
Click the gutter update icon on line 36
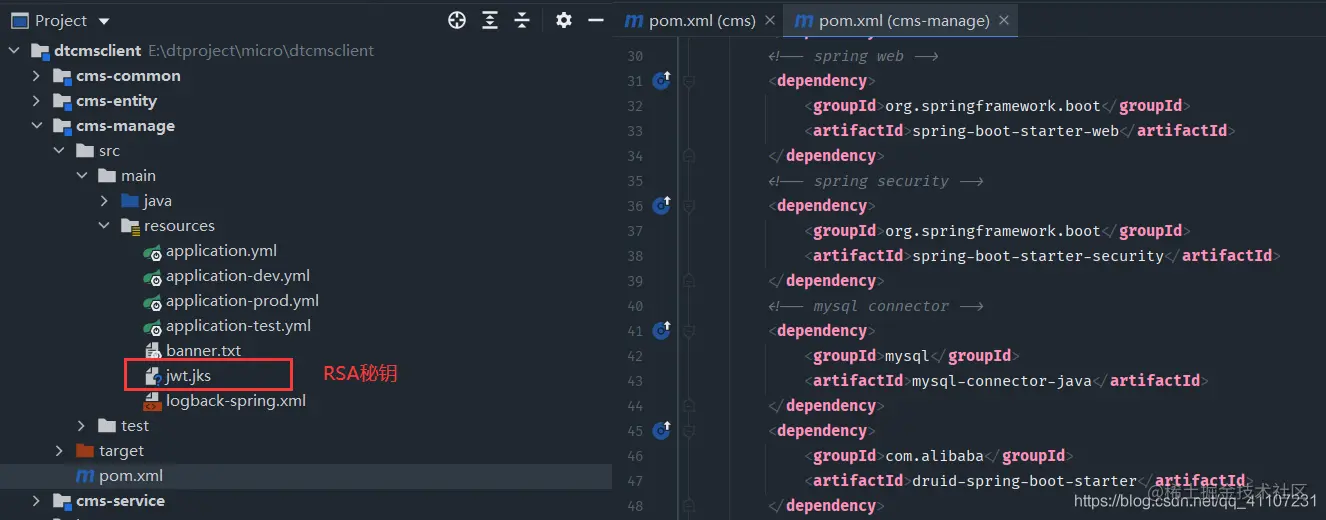click(661, 205)
